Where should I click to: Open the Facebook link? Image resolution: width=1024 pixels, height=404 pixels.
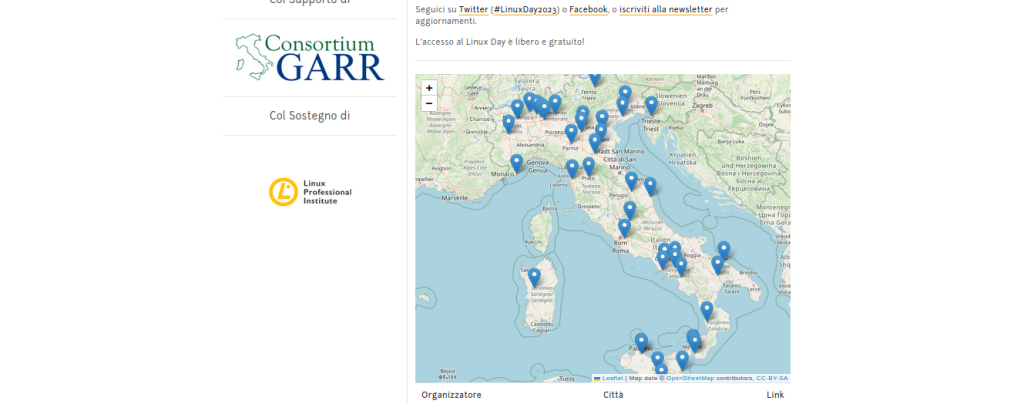click(589, 9)
